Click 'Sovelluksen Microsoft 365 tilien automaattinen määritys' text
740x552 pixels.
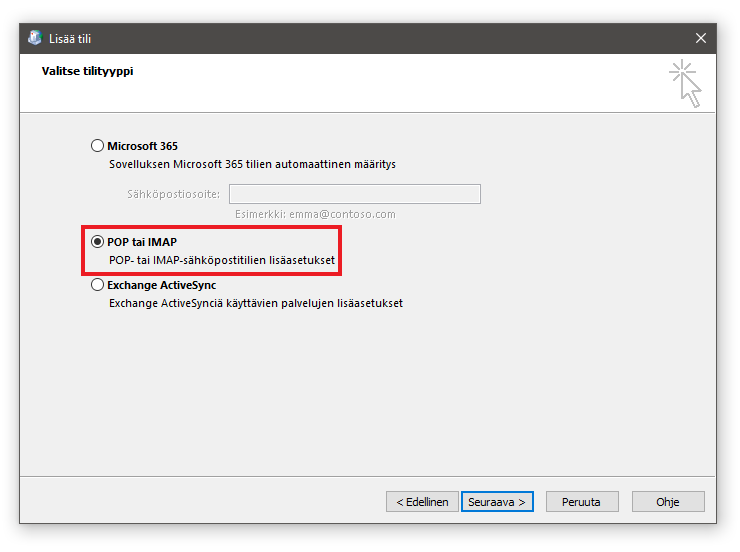(252, 164)
